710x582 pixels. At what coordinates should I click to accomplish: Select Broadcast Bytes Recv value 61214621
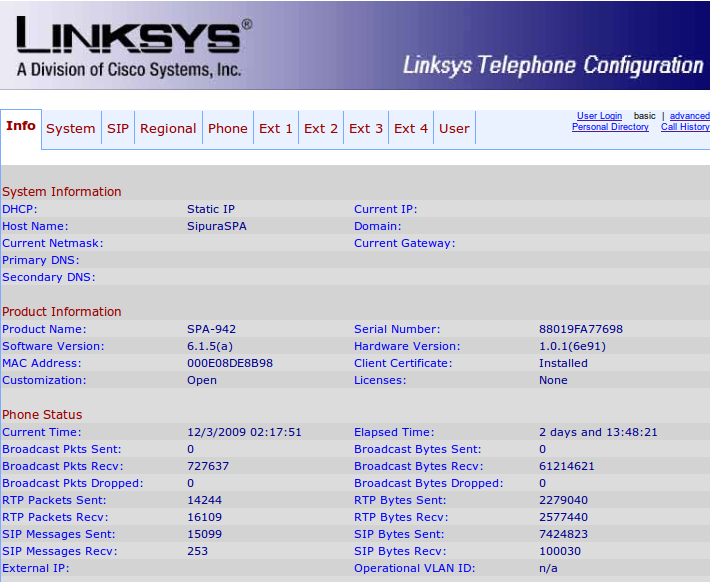566,467
